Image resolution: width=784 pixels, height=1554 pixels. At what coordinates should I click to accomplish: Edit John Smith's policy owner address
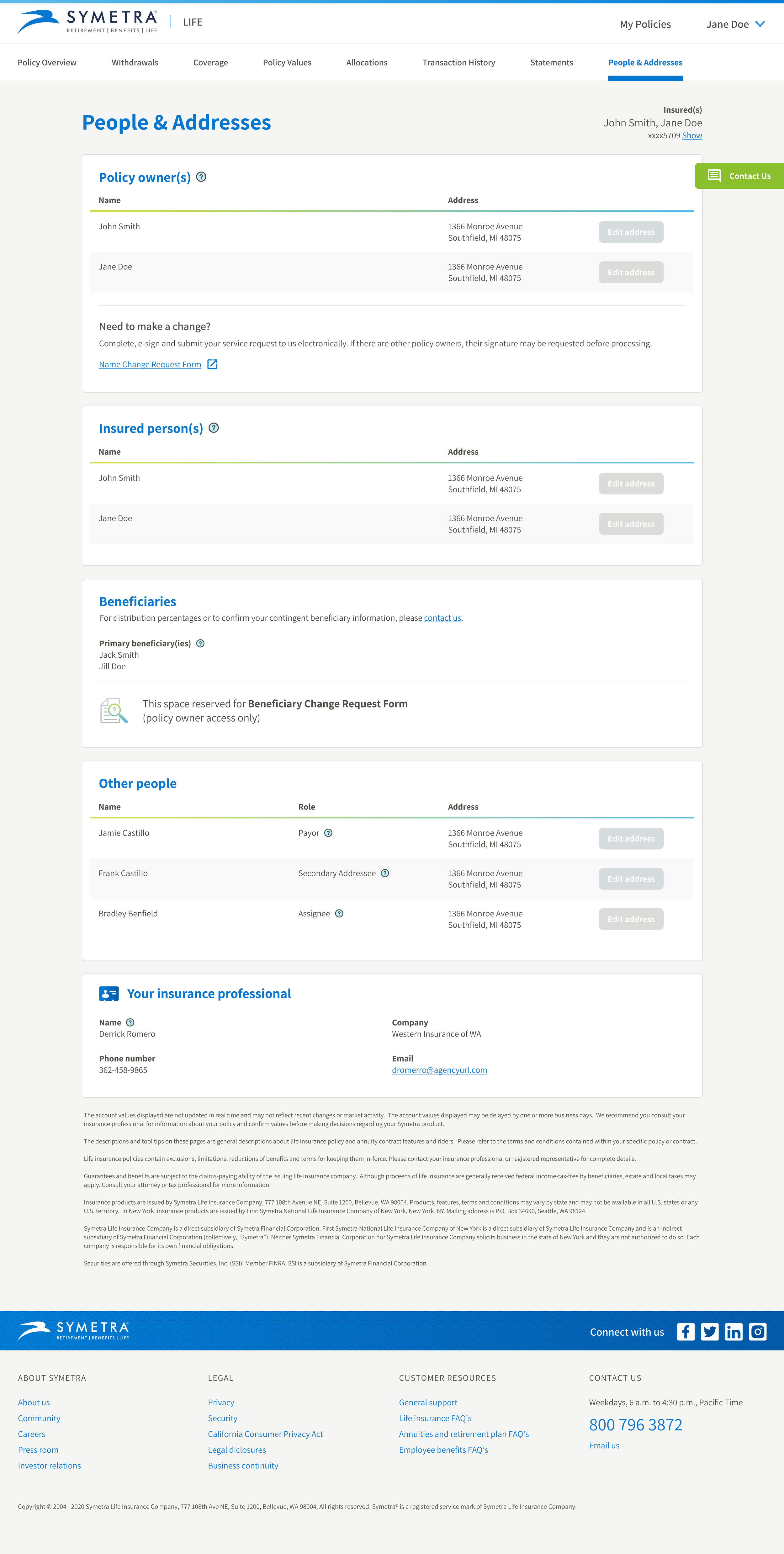click(631, 232)
